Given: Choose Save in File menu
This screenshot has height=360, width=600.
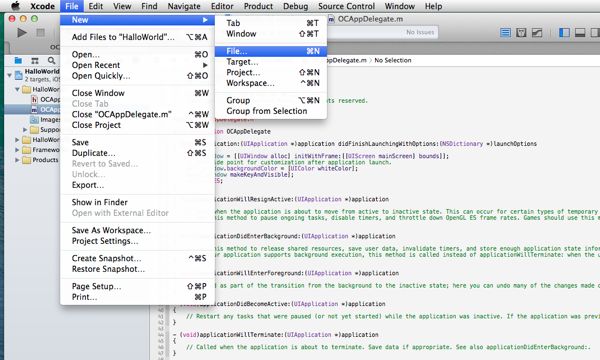Looking at the screenshot, I should [x=137, y=142].
